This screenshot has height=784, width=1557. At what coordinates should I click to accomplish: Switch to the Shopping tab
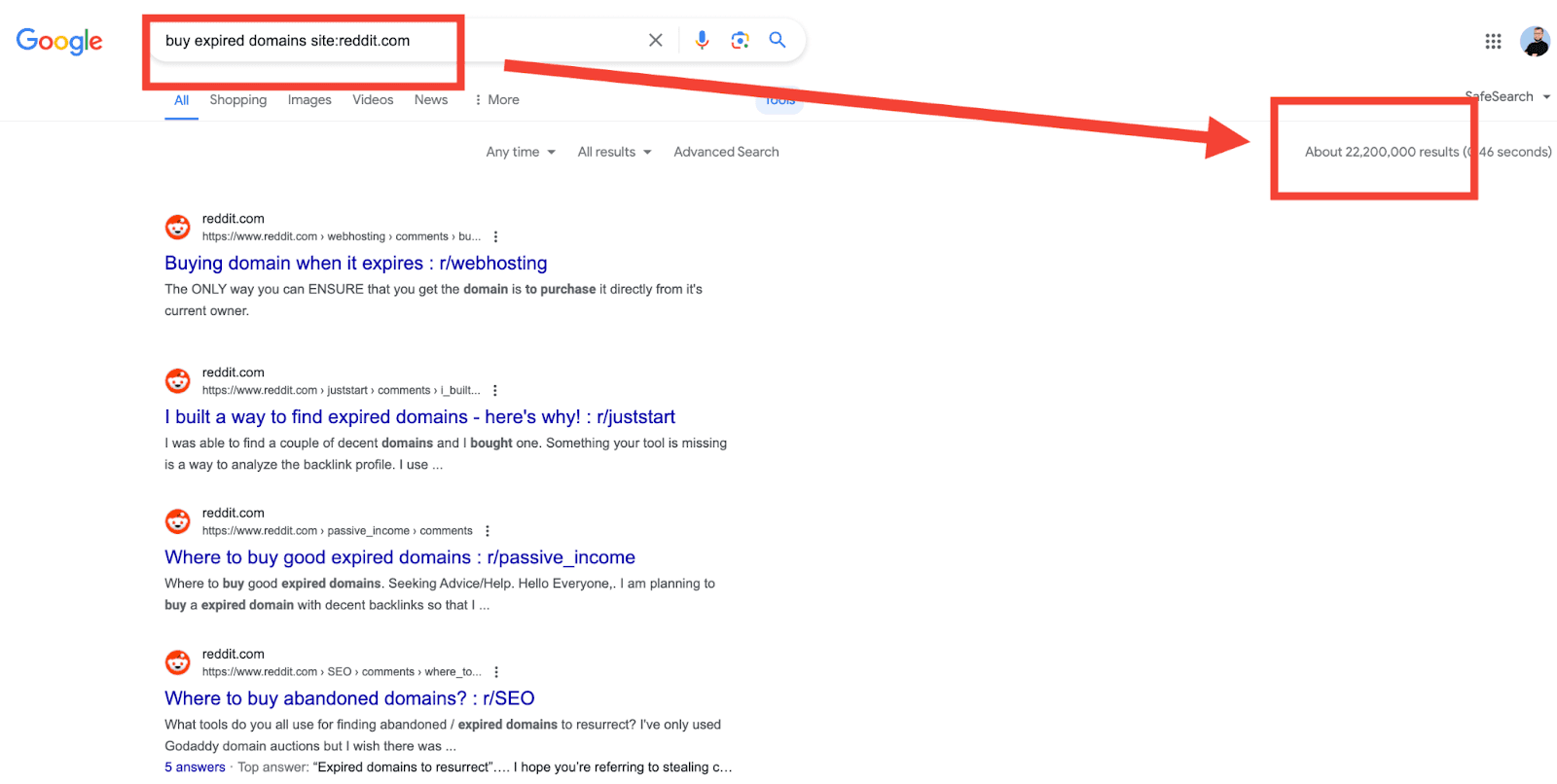(x=238, y=100)
